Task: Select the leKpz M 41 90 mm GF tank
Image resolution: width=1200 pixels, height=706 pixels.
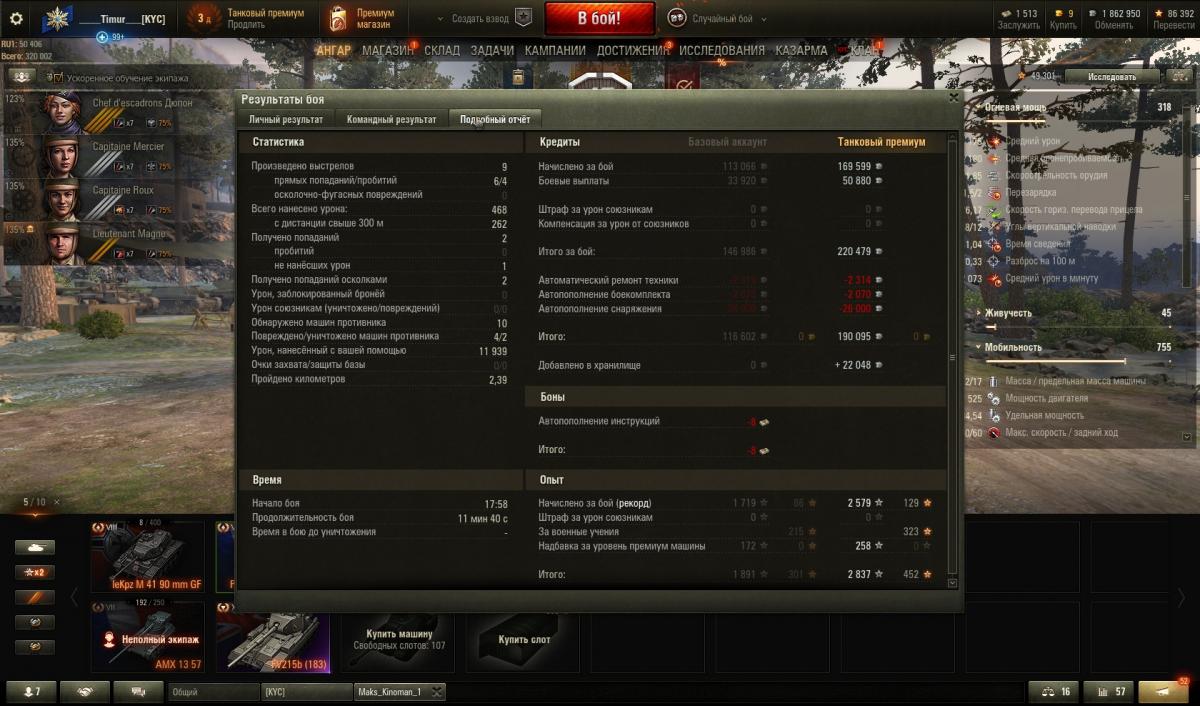Action: tap(147, 557)
